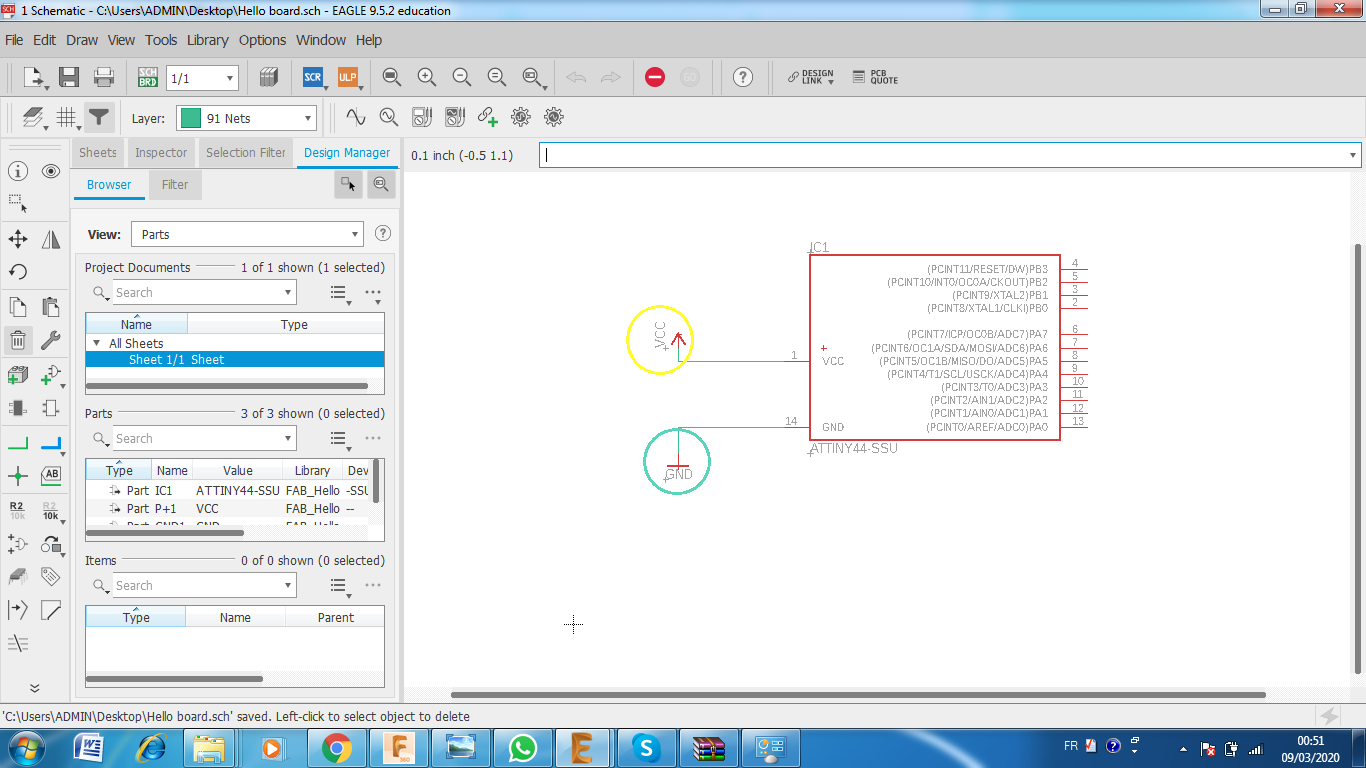Select the Label tool
1366x768 pixels.
(51, 475)
